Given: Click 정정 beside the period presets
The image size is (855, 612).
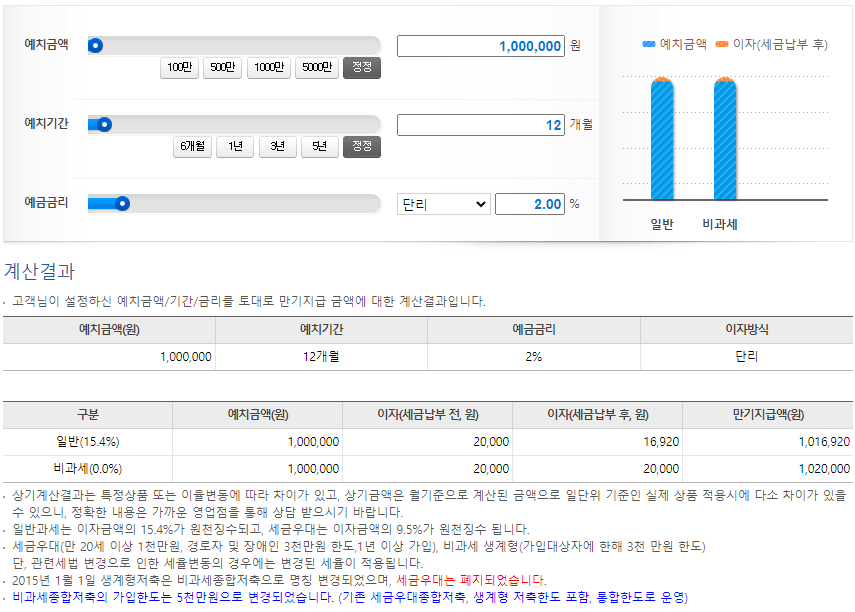Looking at the screenshot, I should point(360,143).
